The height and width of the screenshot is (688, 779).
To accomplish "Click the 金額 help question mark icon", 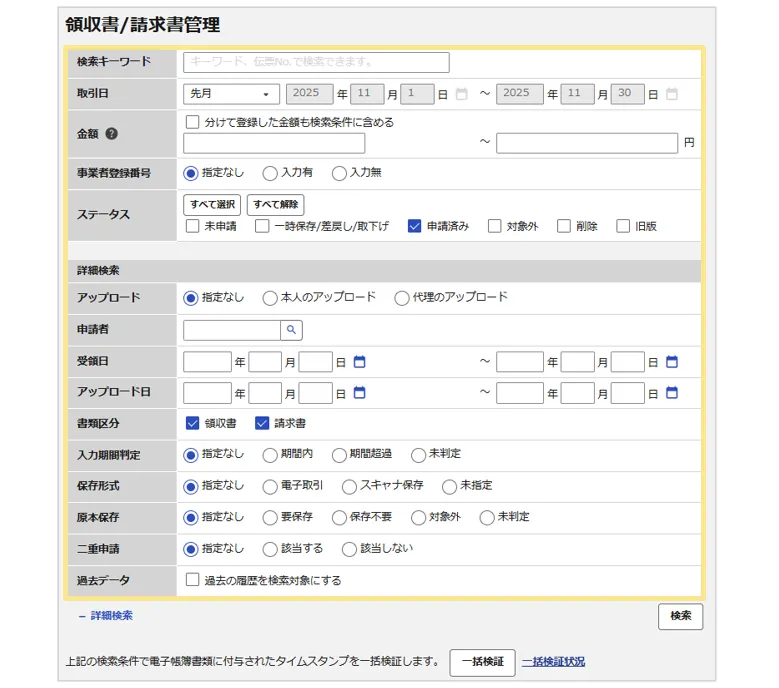I will point(112,133).
